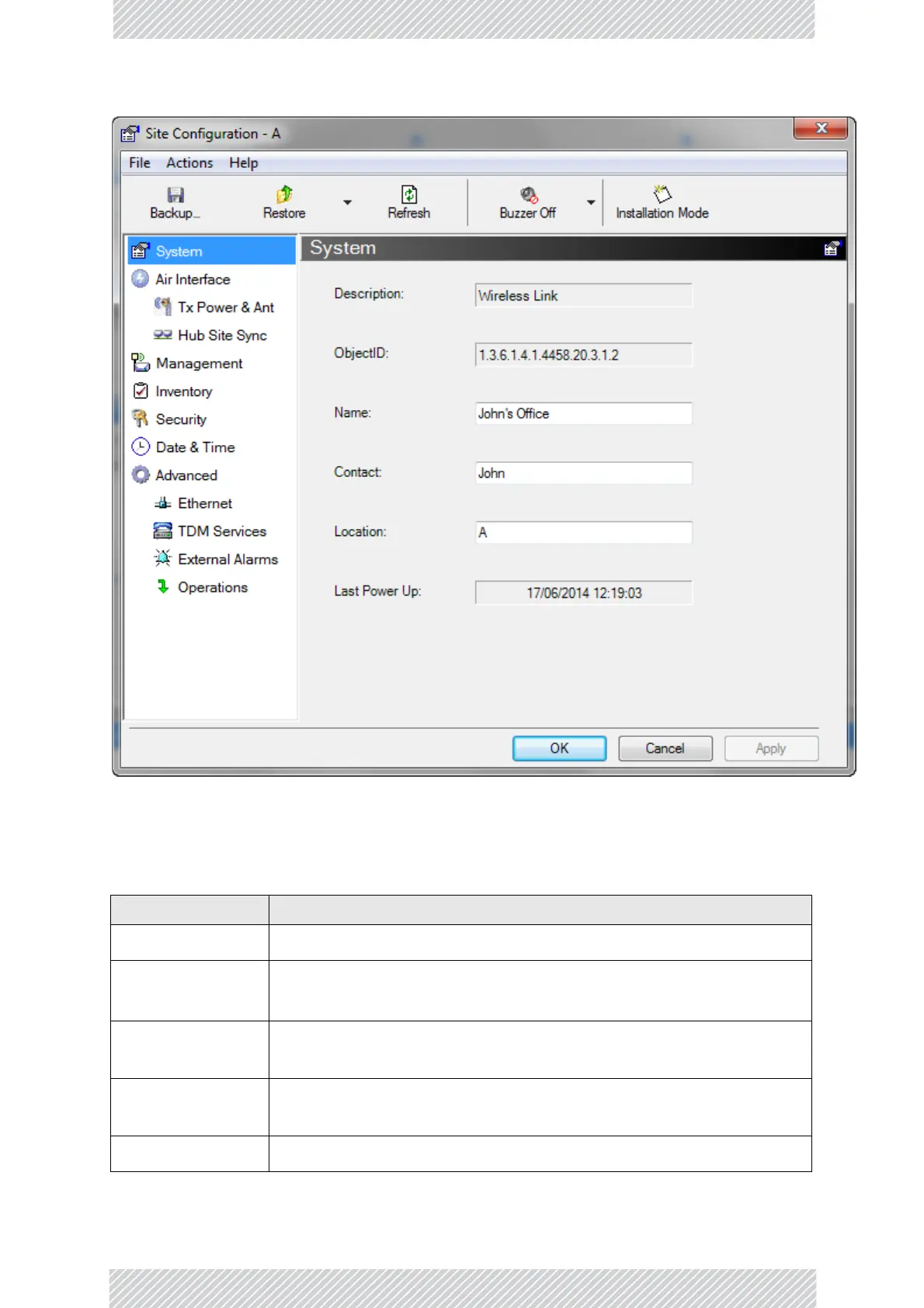
Task: Select the Operations arrow icon
Action: [163, 586]
